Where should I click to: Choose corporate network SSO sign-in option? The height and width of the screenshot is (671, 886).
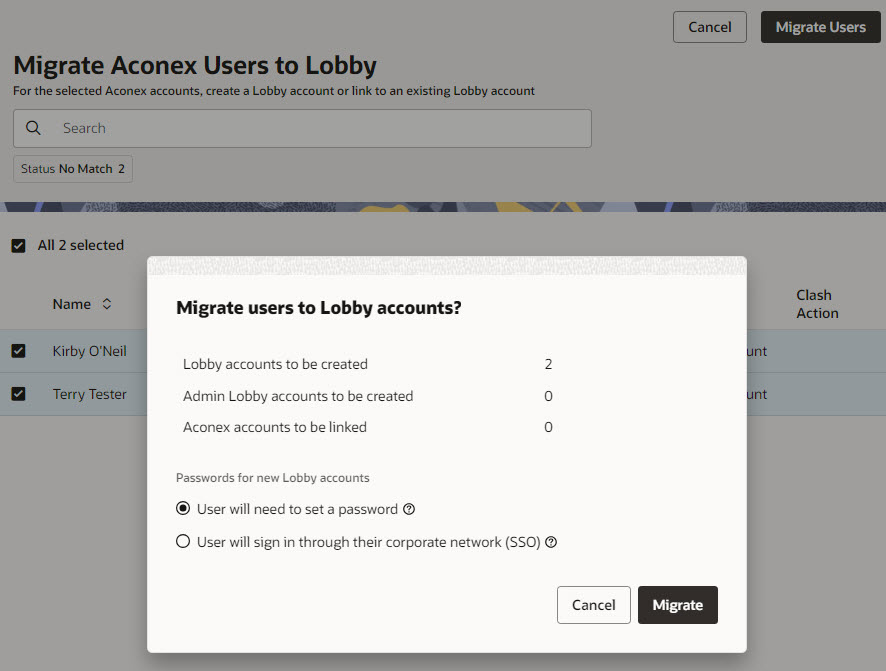pyautogui.click(x=183, y=542)
